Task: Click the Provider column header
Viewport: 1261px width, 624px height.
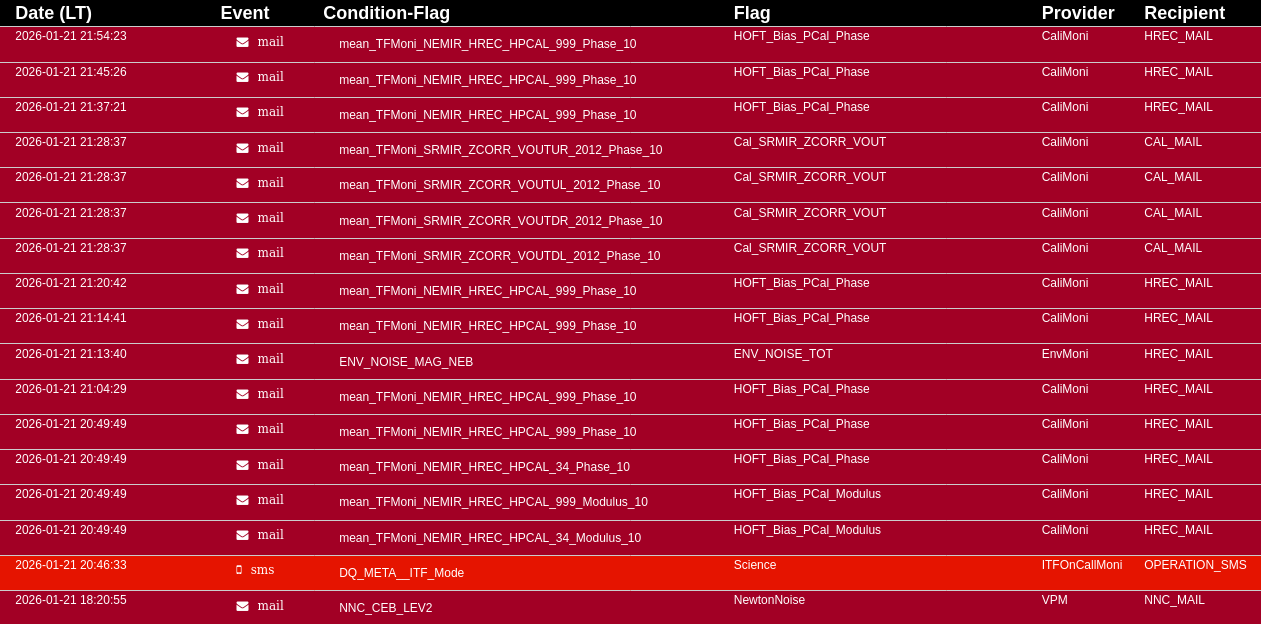Action: coord(1077,13)
